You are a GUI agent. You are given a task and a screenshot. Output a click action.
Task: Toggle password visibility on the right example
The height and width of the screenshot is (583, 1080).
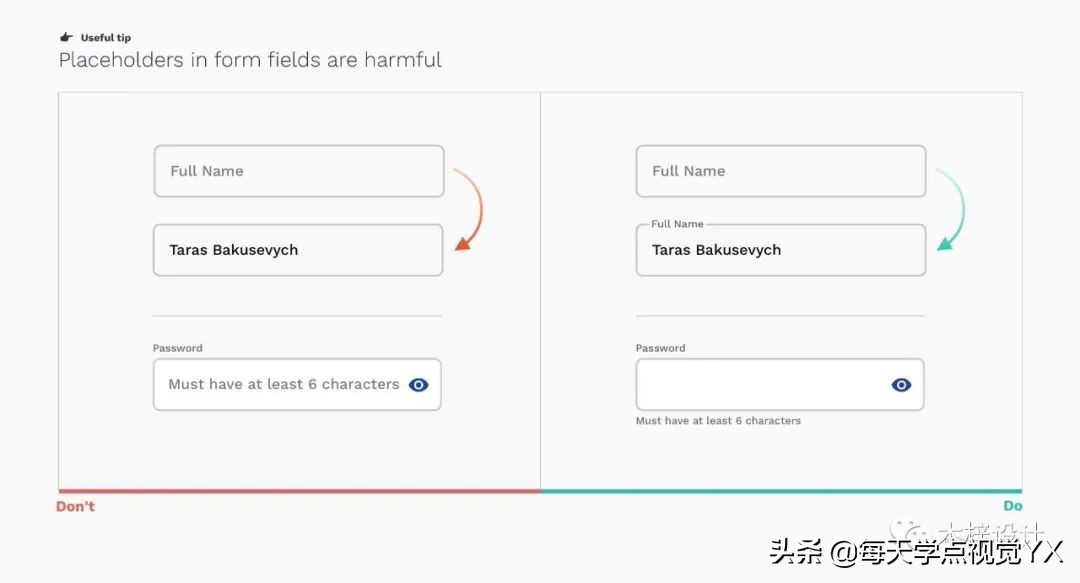coord(901,384)
